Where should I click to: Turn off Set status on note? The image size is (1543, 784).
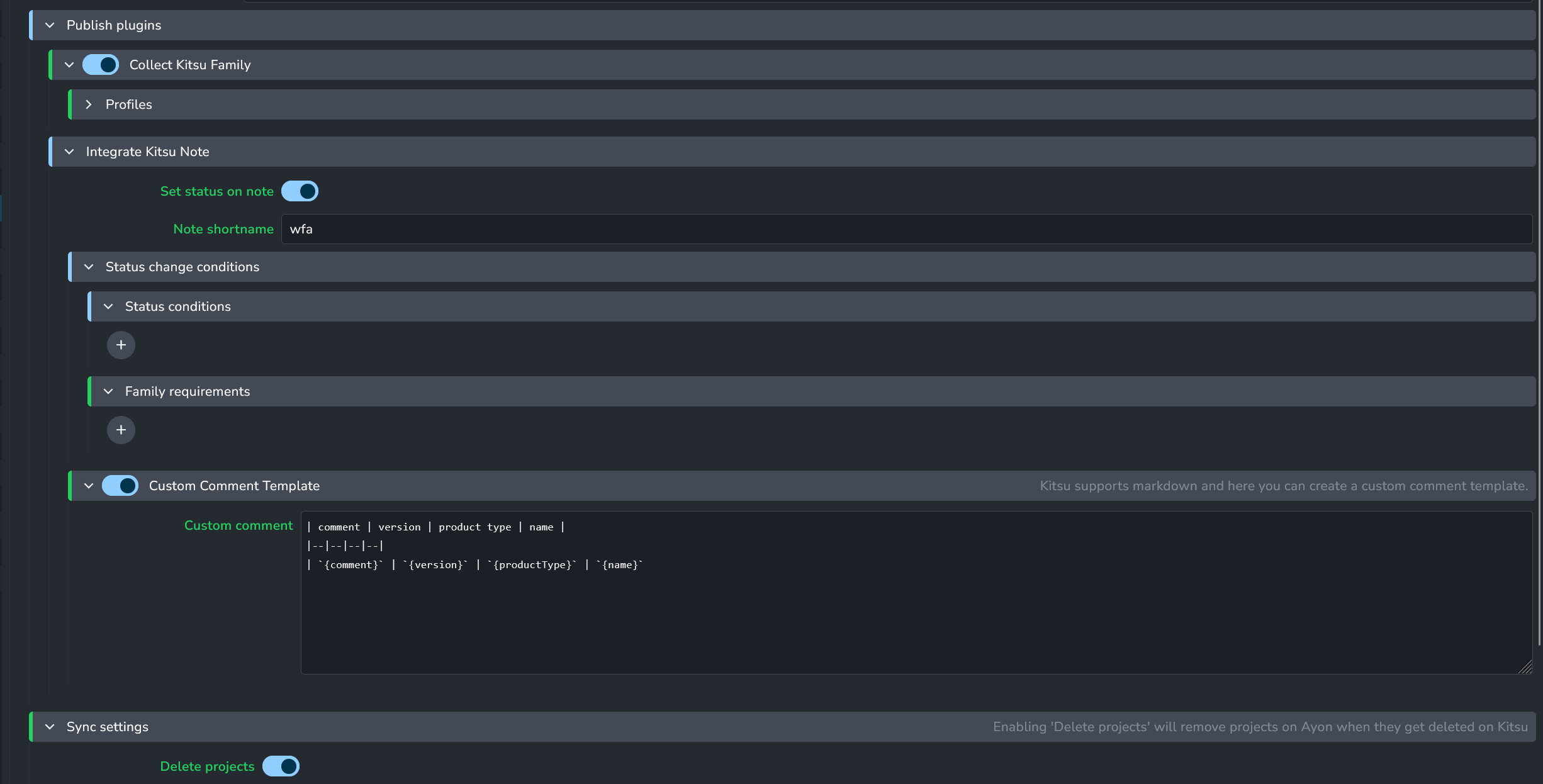(300, 191)
